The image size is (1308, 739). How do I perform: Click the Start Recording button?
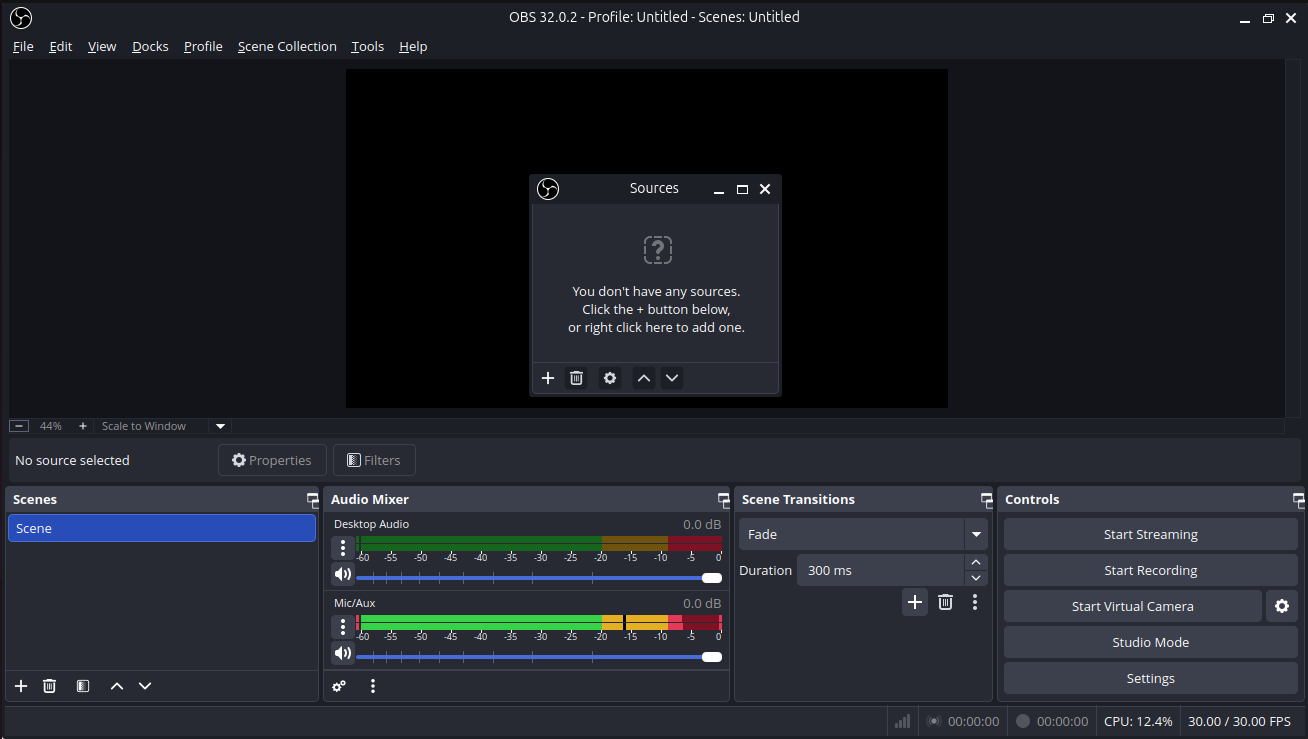point(1150,570)
